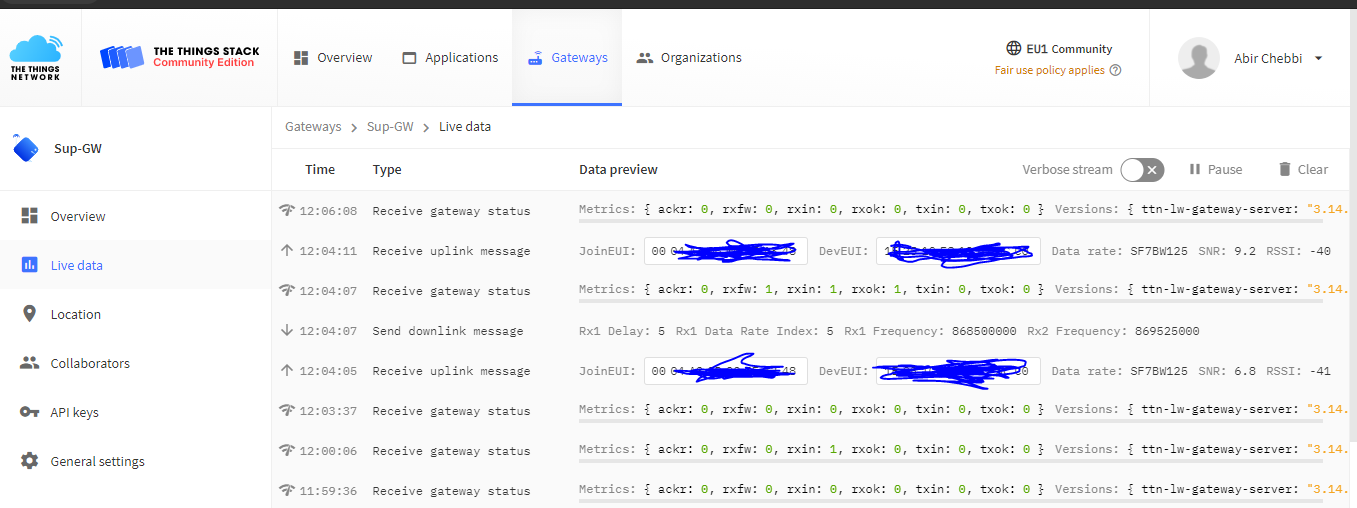
Task: Click the uplink arrow icon at 12:04:05
Action: click(x=287, y=370)
